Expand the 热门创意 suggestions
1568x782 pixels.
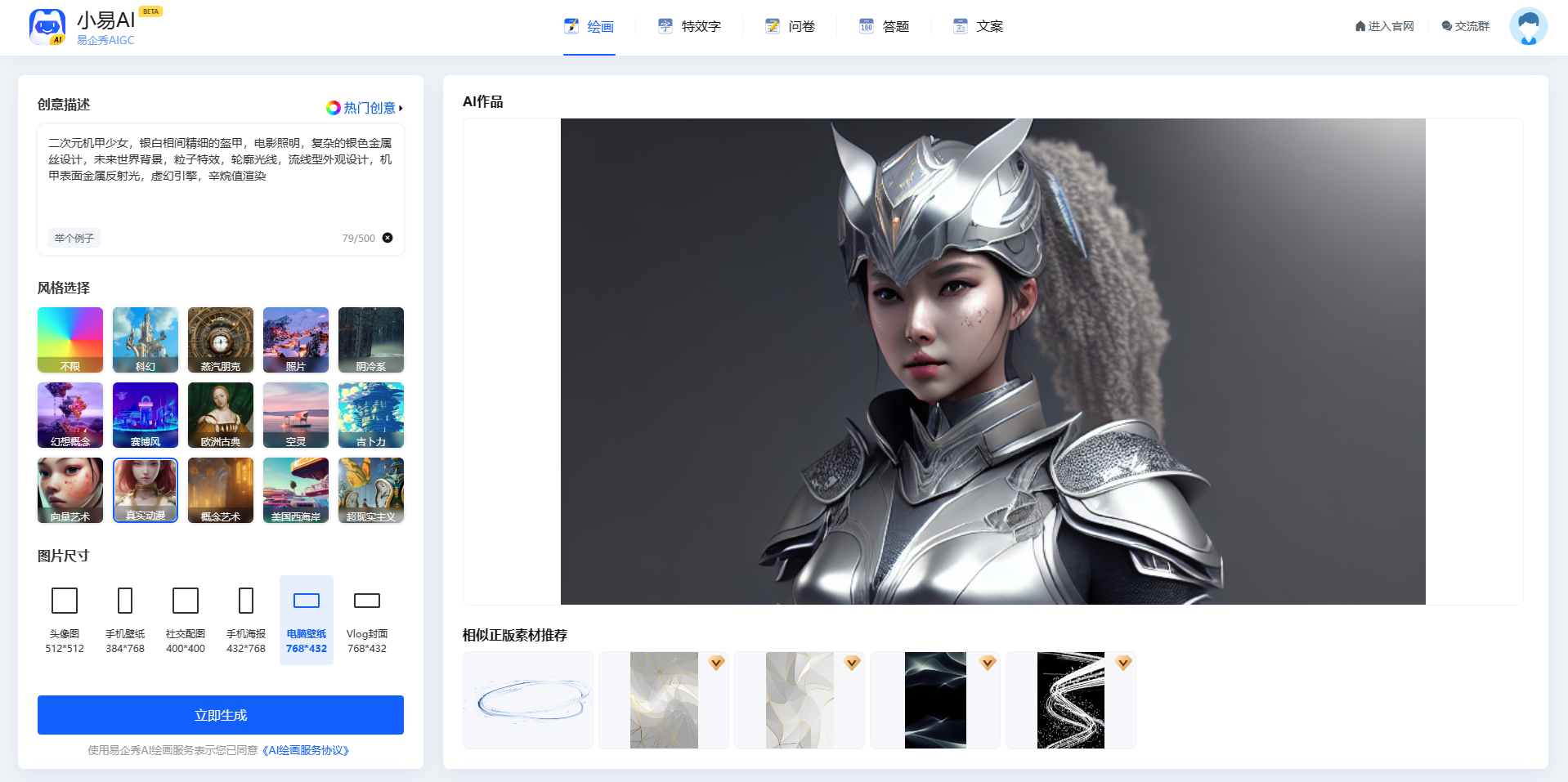tap(365, 108)
